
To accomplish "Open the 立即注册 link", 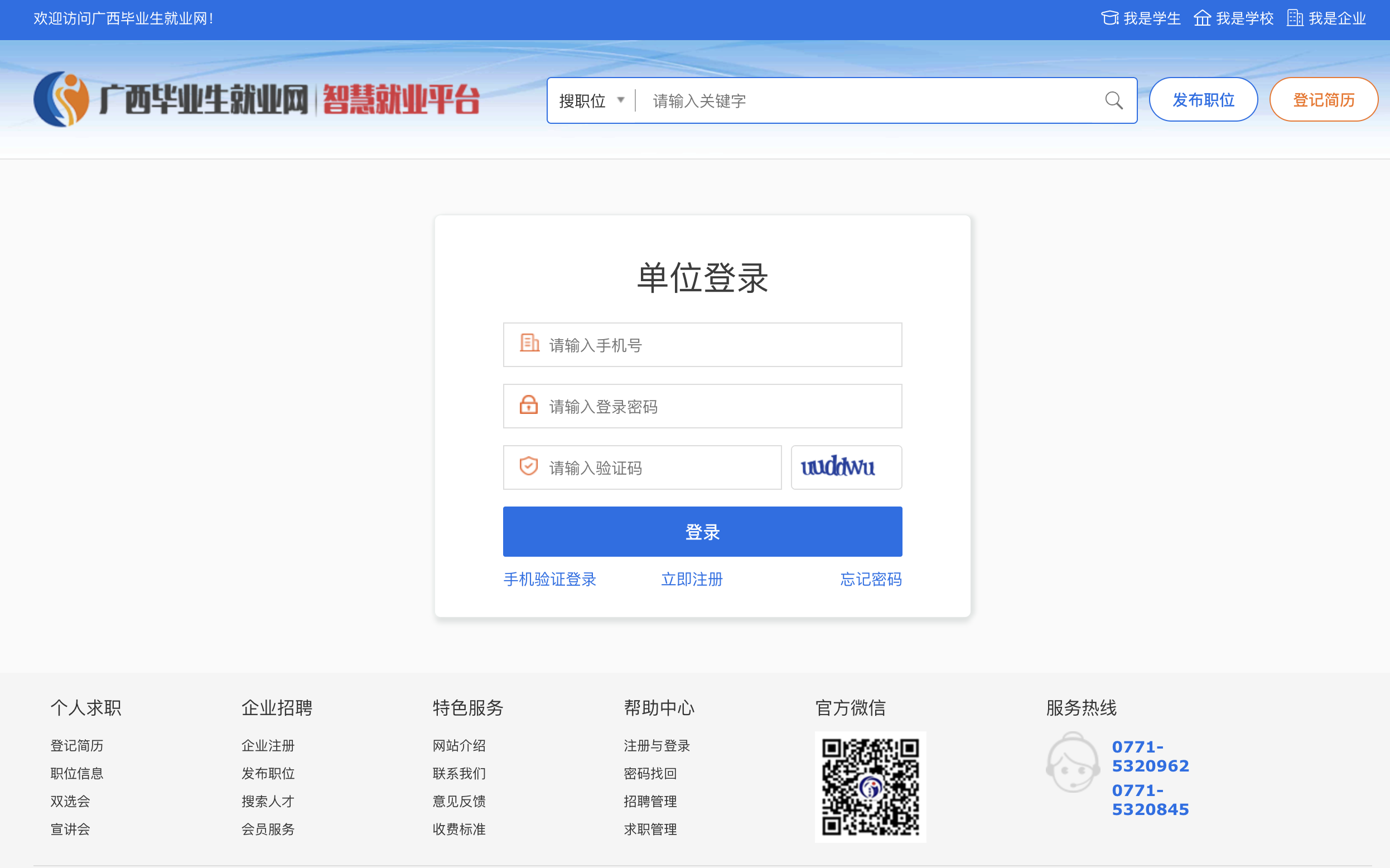I will click(x=692, y=579).
